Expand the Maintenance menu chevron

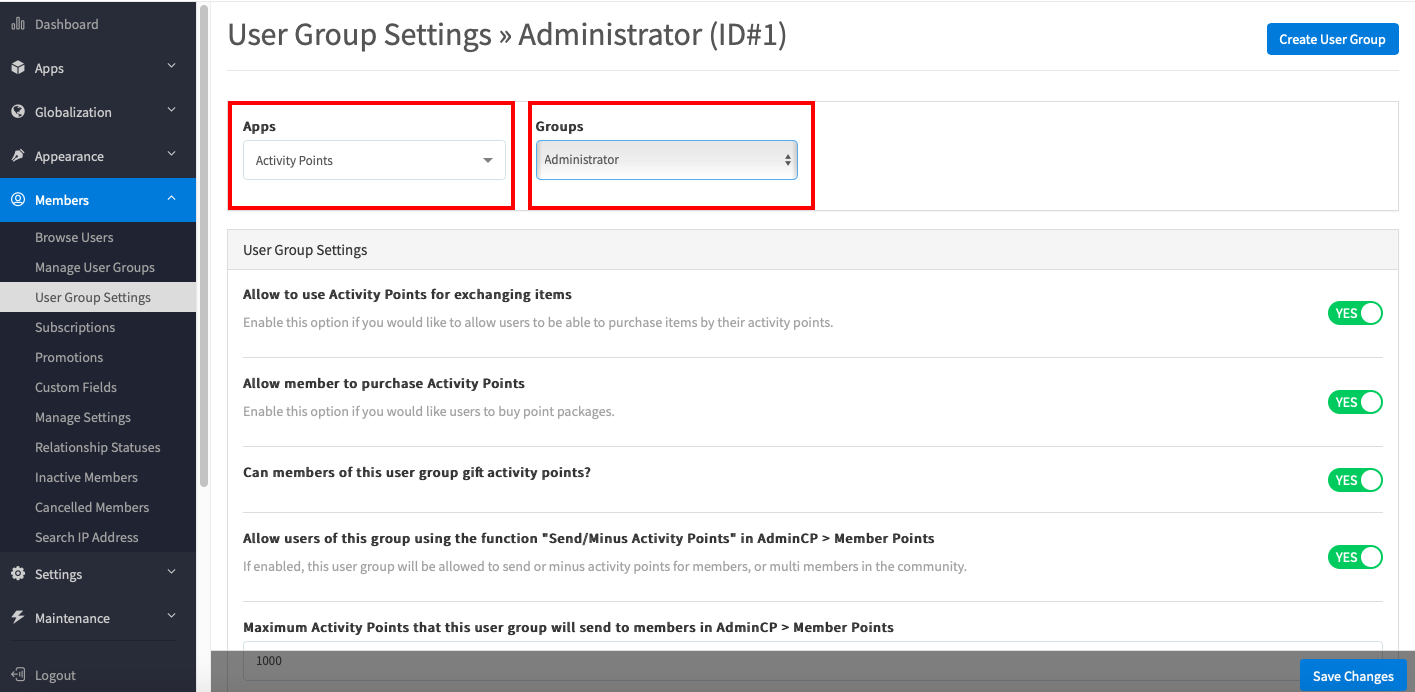(171, 617)
